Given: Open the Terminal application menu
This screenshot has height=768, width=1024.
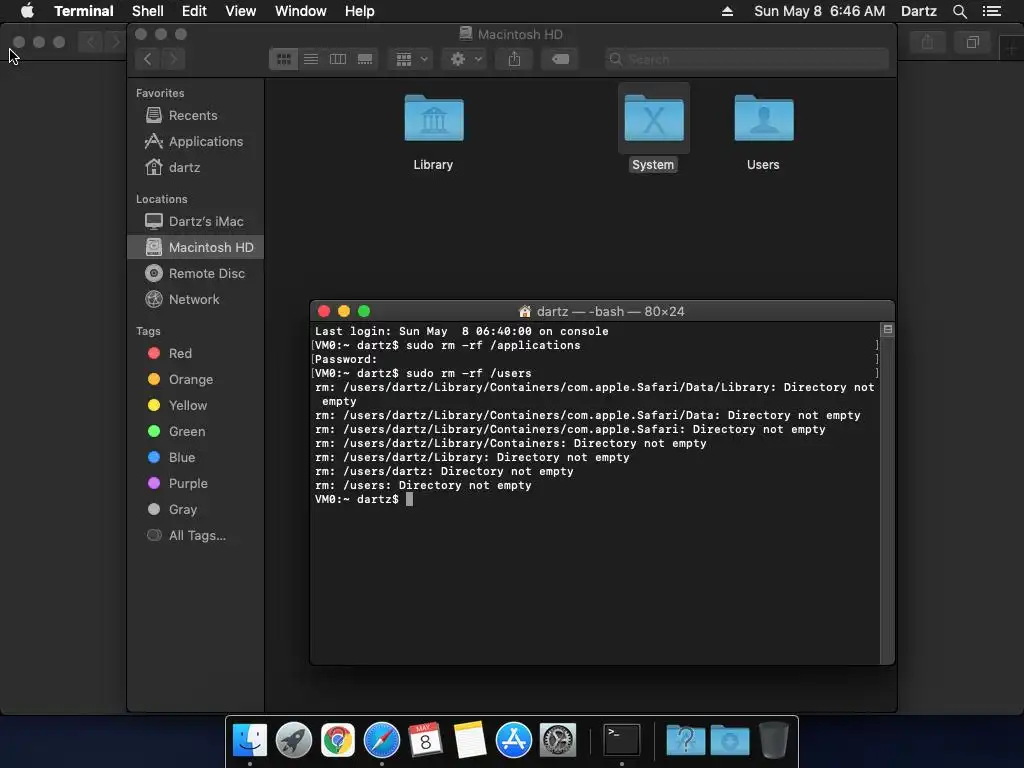Looking at the screenshot, I should coord(84,11).
